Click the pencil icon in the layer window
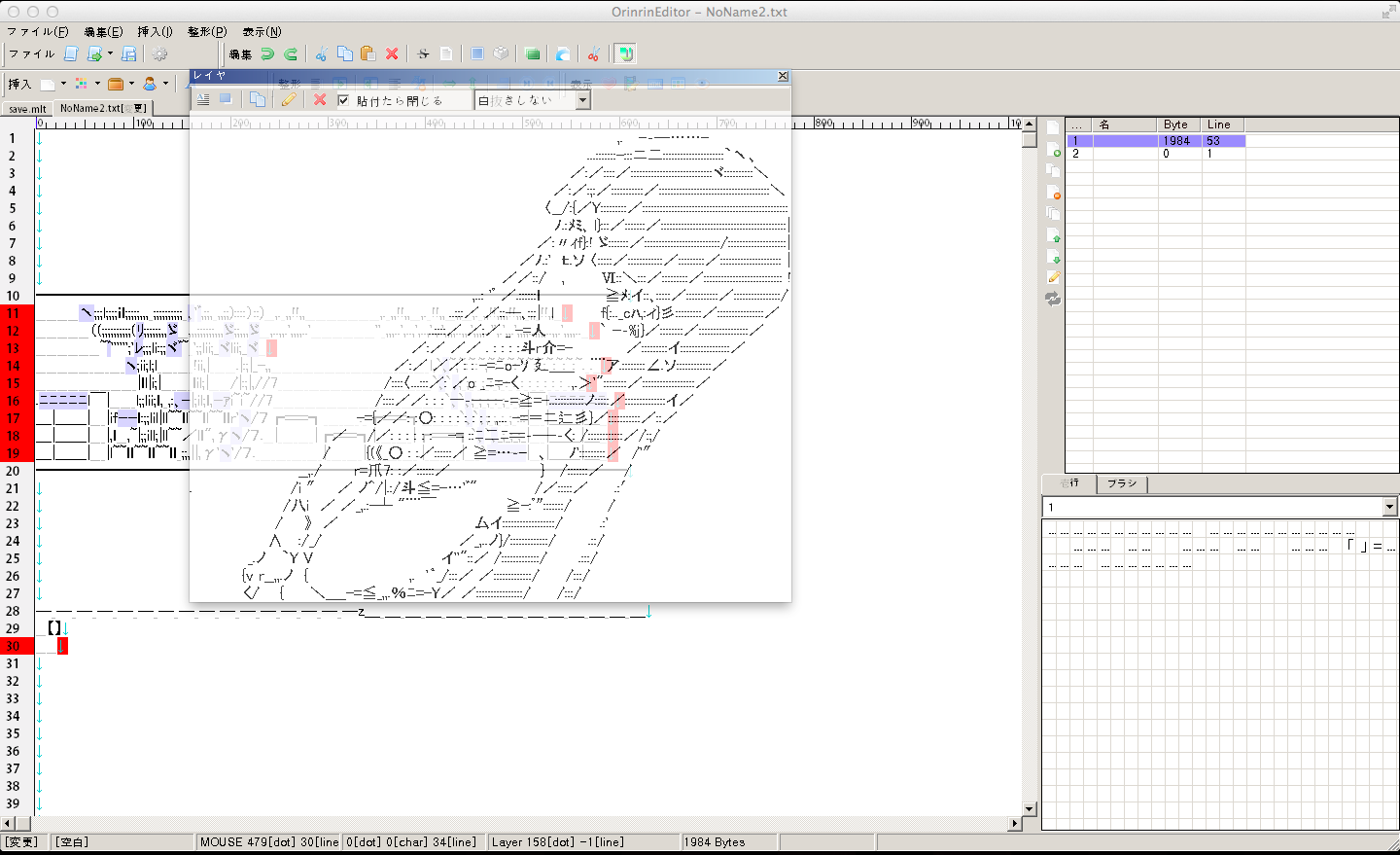Screen dimensions: 1400x855 pos(289,99)
